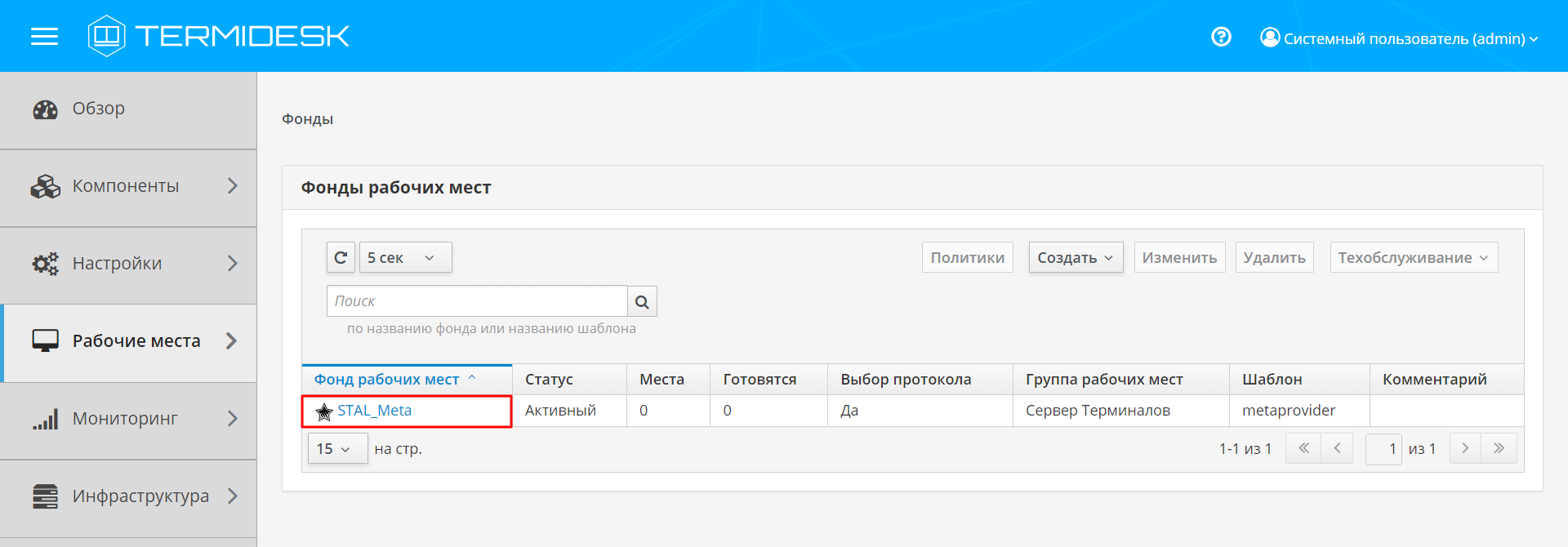Click the previous page arrow
The height and width of the screenshot is (547, 1568).
tap(1337, 448)
